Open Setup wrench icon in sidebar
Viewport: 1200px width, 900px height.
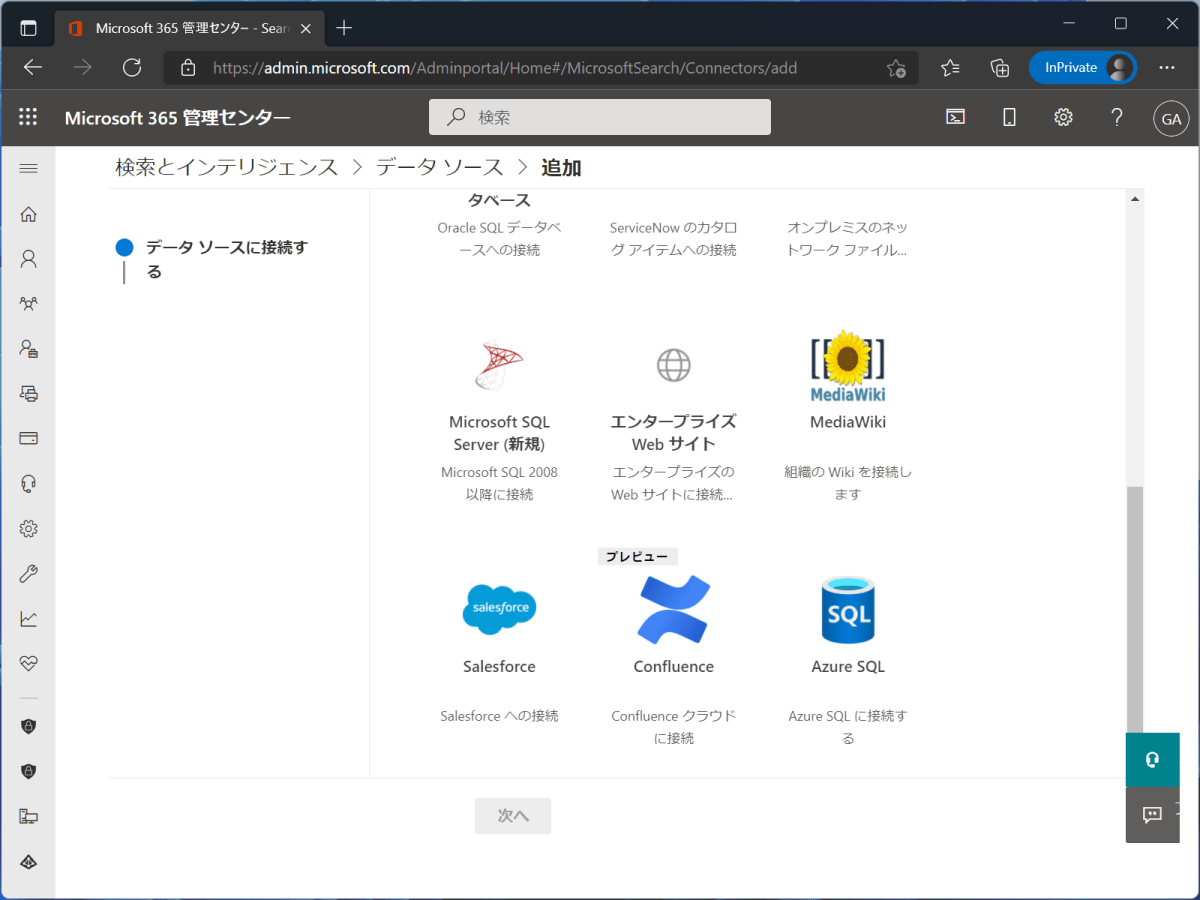click(x=28, y=574)
